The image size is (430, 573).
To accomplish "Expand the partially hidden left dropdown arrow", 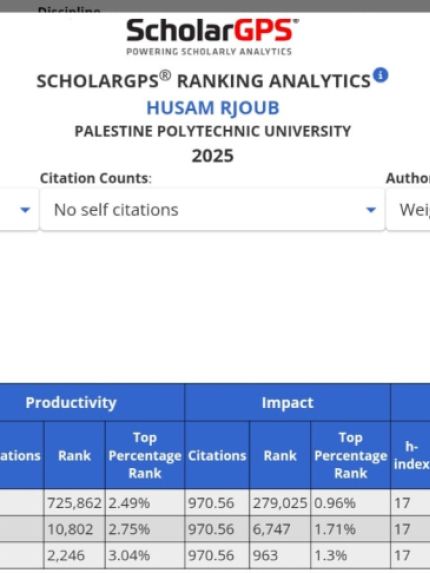I will 25,210.
